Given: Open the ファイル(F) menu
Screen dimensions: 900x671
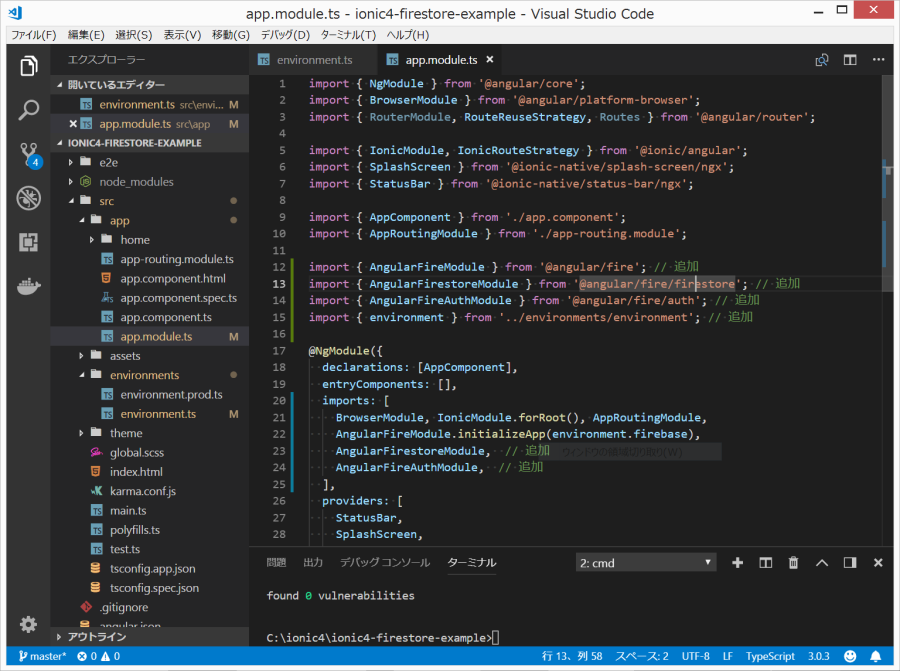Looking at the screenshot, I should (x=34, y=35).
